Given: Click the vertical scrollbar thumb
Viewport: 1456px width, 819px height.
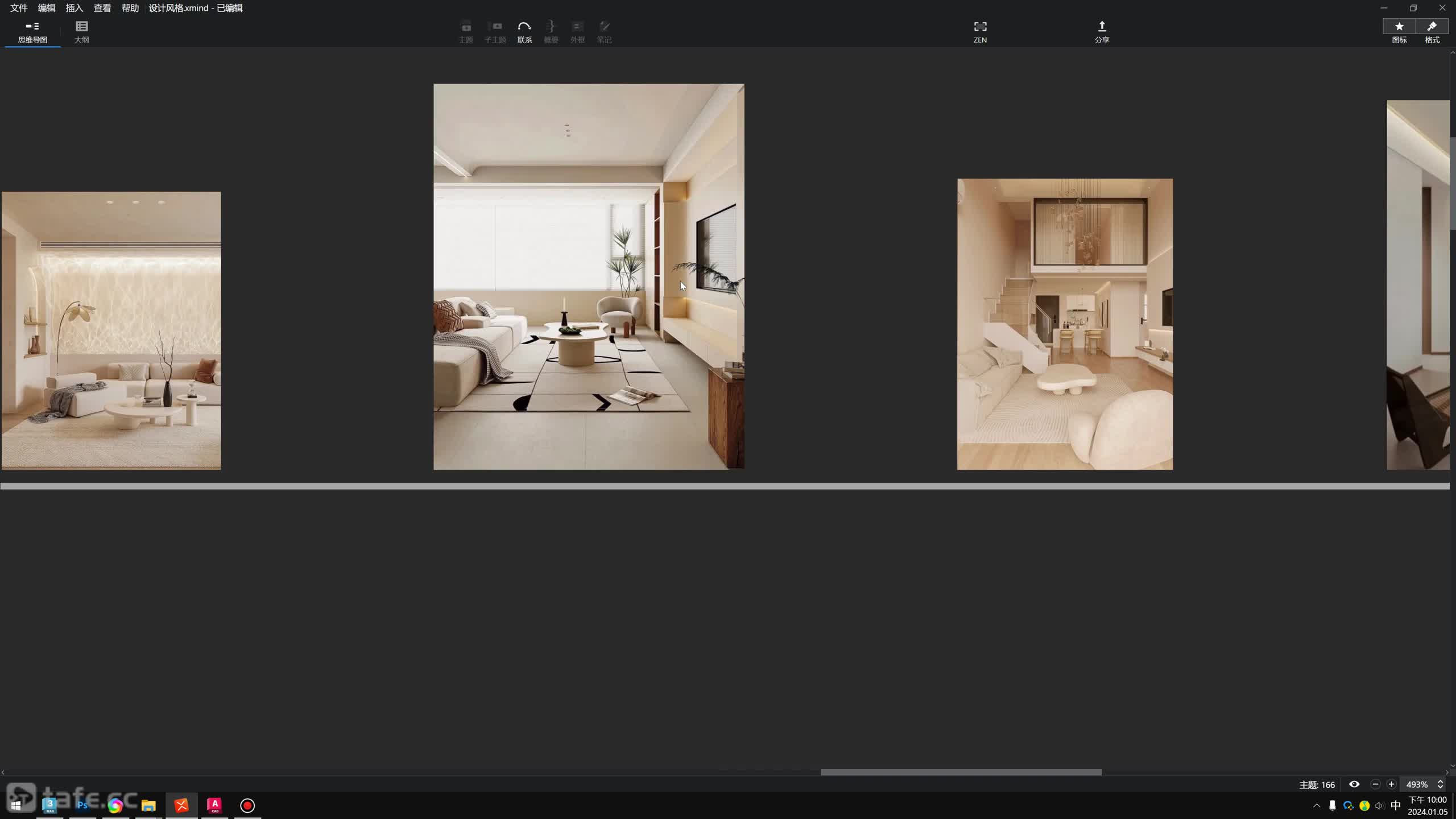Looking at the screenshot, I should (1453, 182).
